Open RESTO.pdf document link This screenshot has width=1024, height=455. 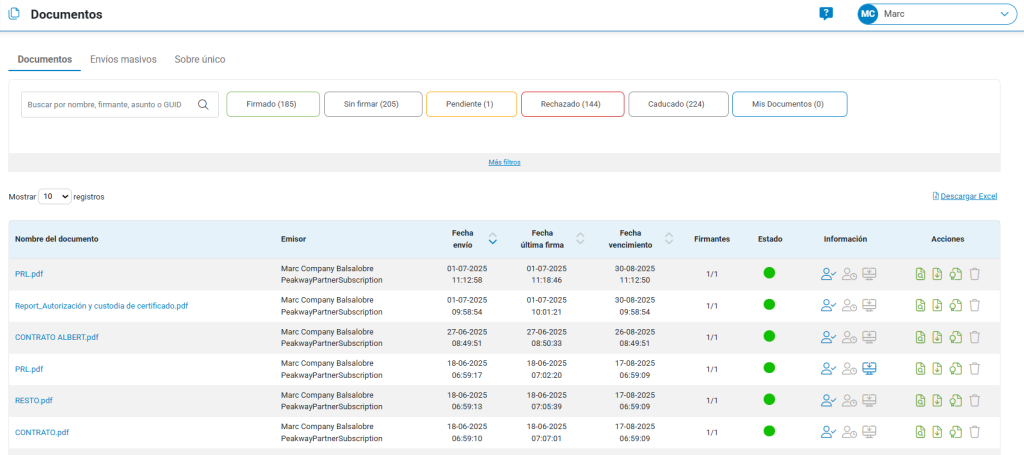33,401
